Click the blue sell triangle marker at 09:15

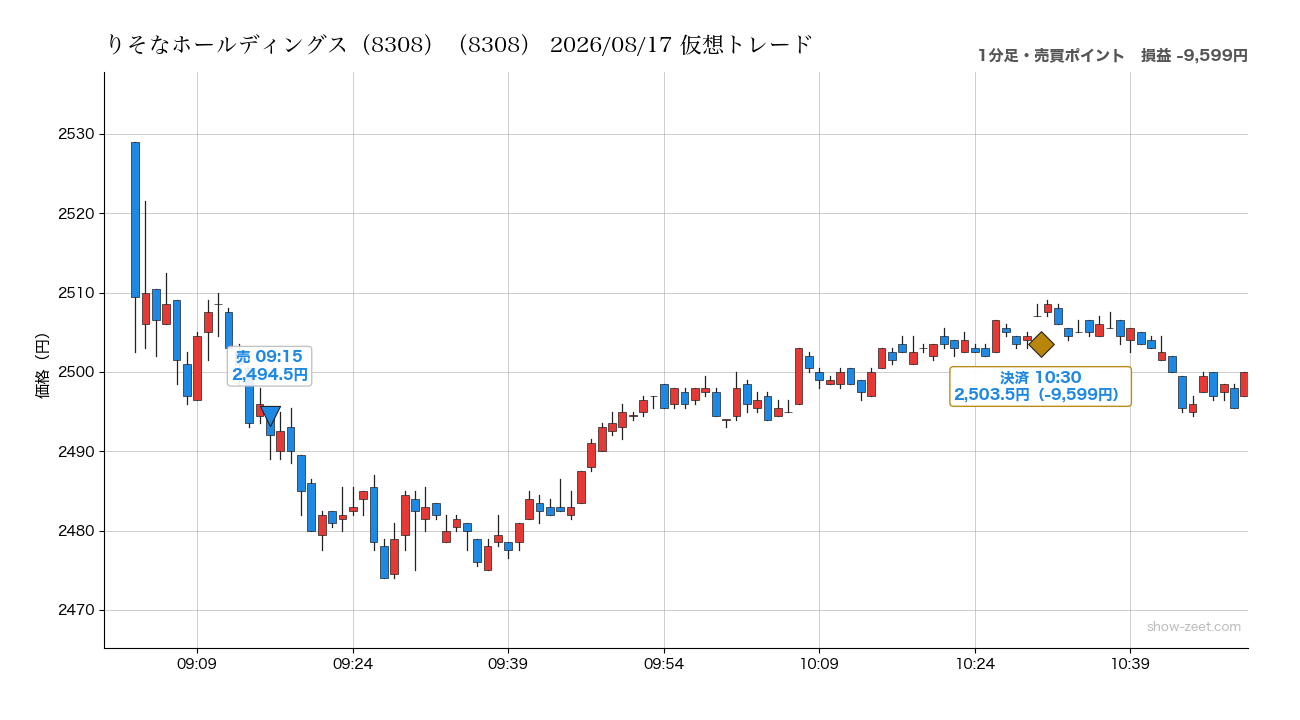269,416
